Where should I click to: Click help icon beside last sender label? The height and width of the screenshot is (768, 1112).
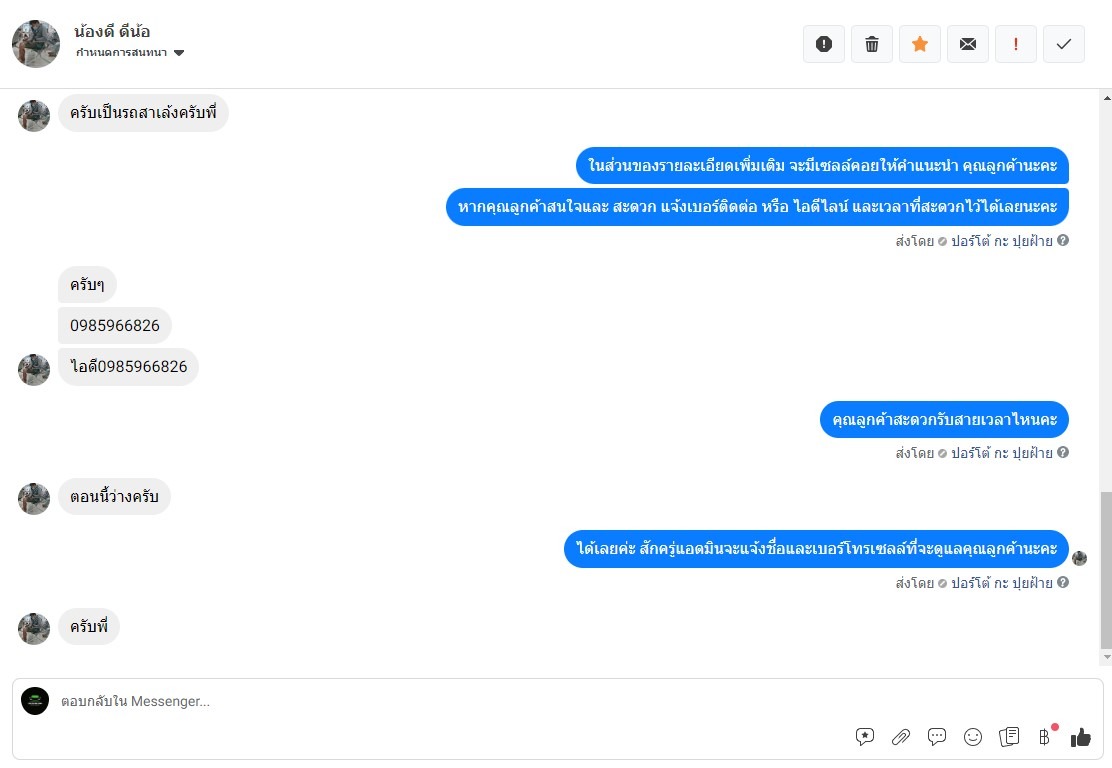click(1063, 582)
